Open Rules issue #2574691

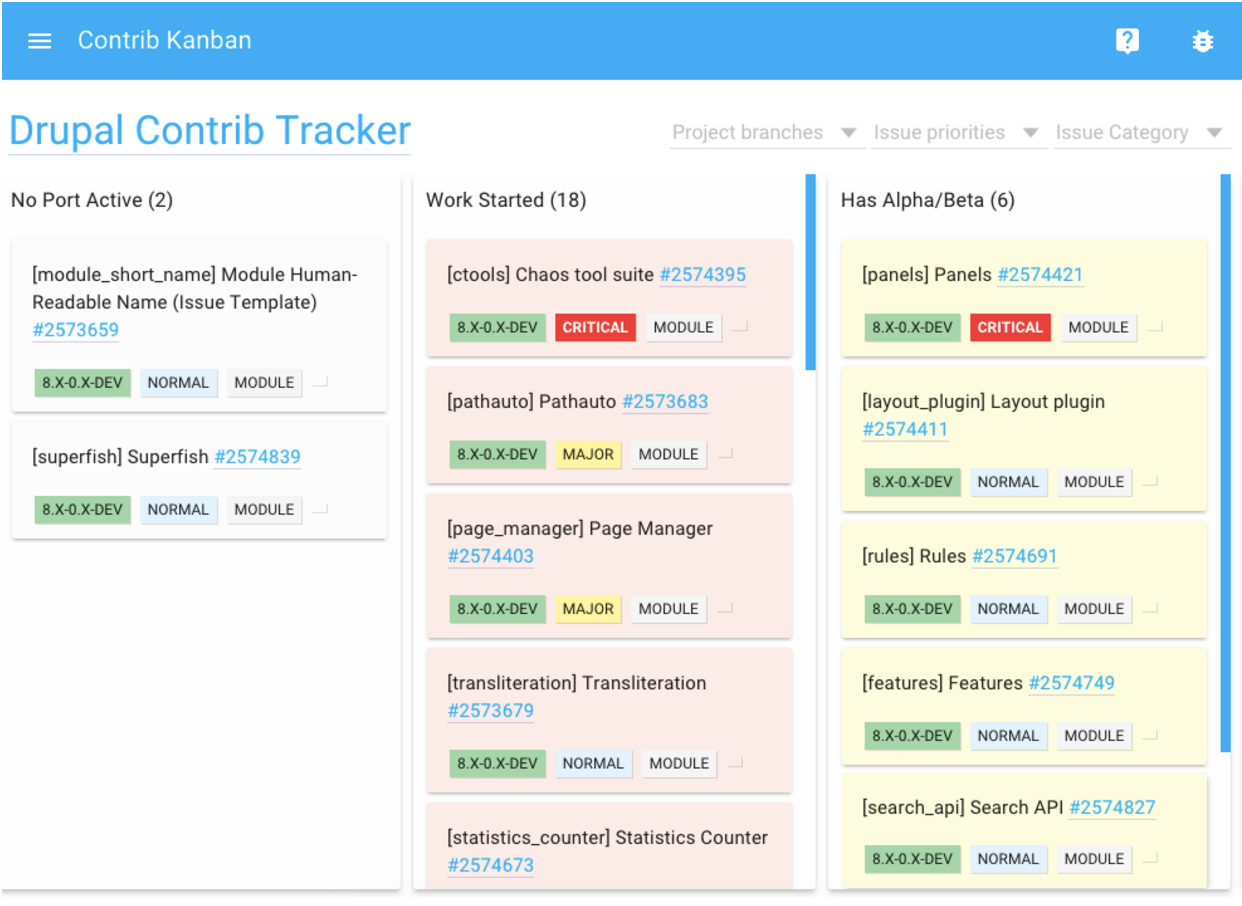pyautogui.click(x=1015, y=556)
